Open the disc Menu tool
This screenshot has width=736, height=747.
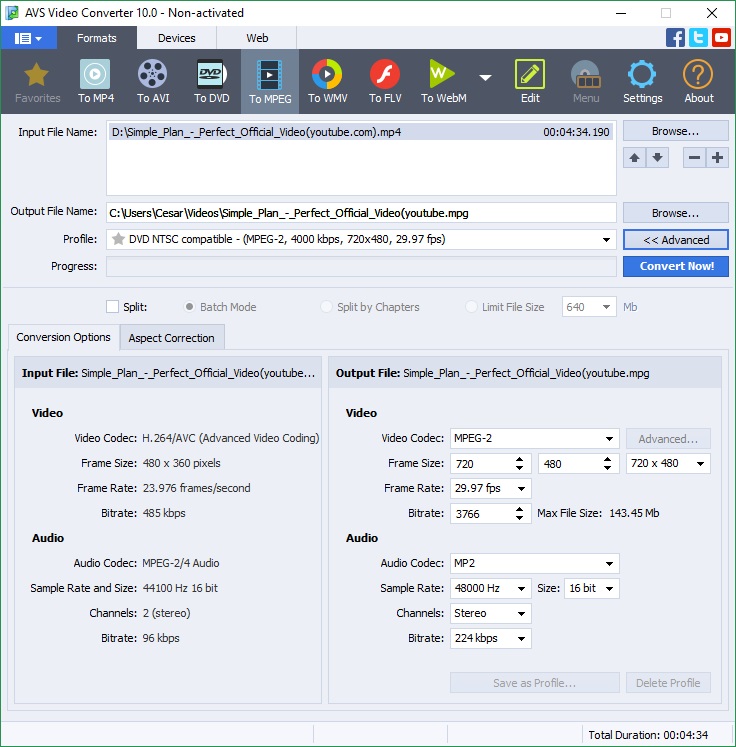[585, 82]
